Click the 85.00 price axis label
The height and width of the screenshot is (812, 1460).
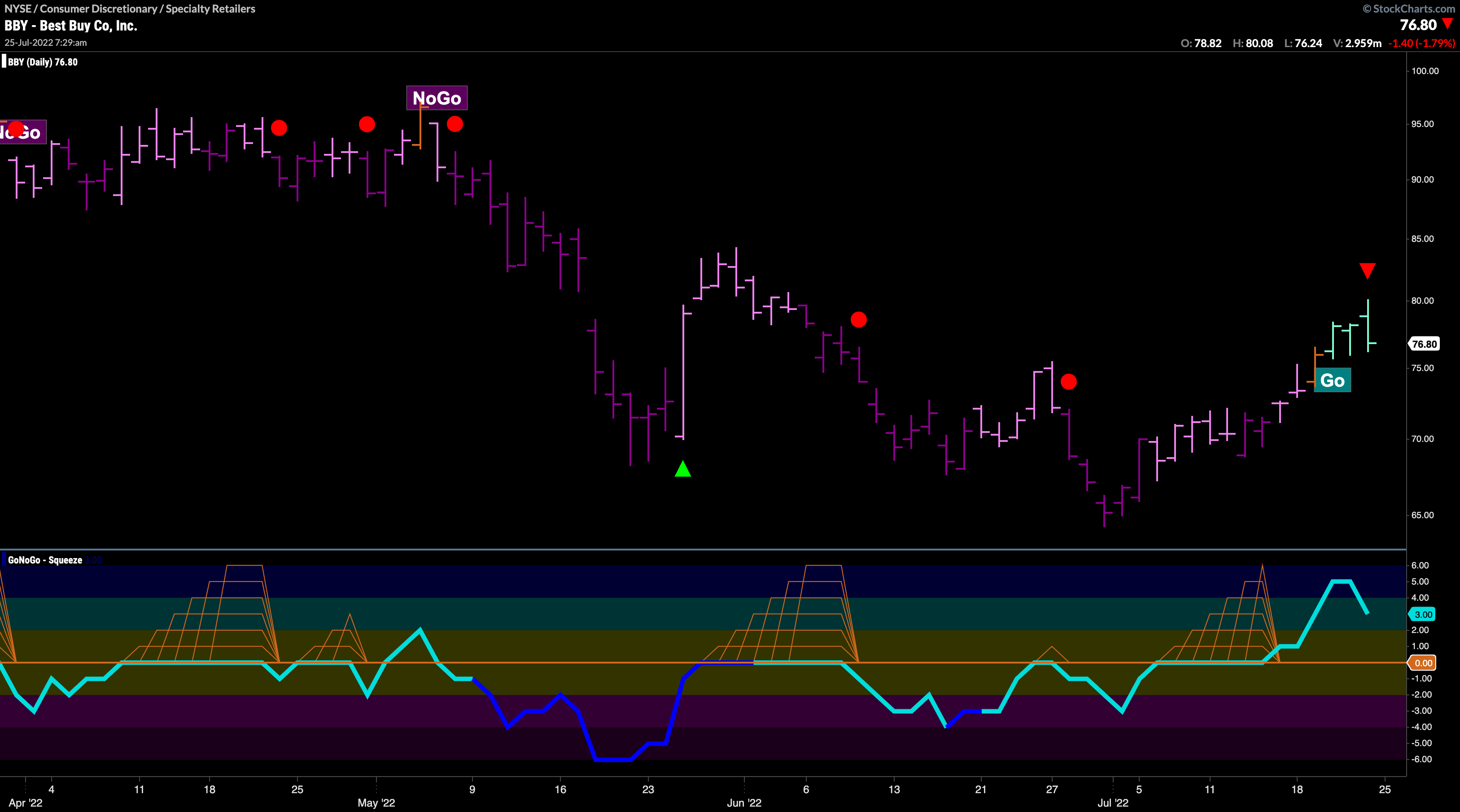coord(1423,239)
